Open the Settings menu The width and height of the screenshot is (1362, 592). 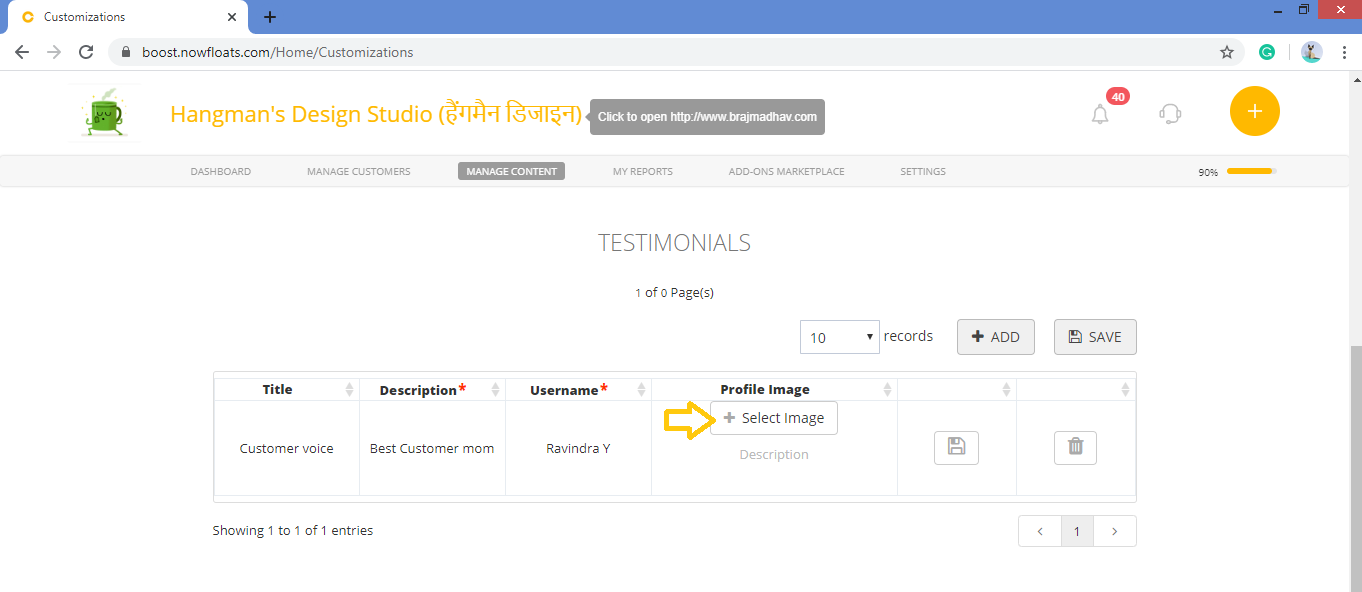(923, 171)
